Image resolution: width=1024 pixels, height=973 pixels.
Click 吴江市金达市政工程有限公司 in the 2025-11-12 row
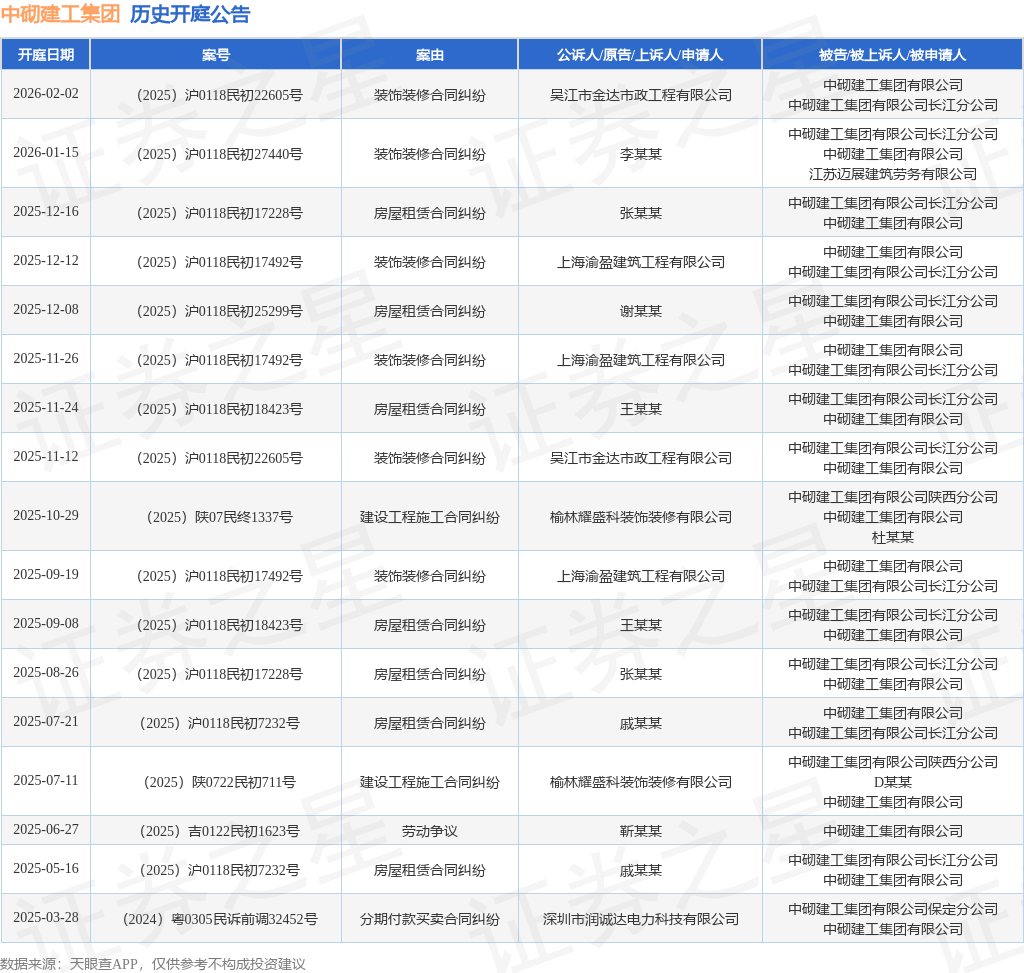pos(641,458)
